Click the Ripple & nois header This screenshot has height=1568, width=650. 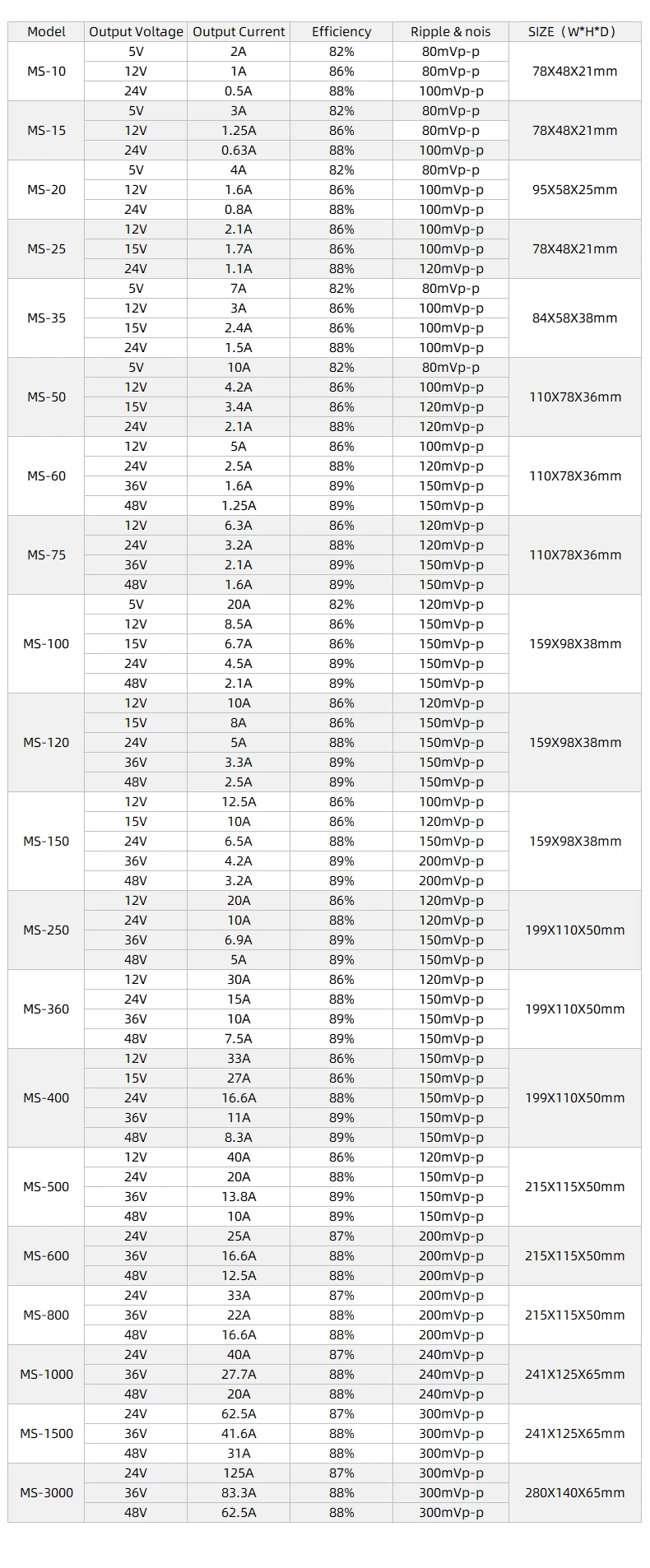pyautogui.click(x=450, y=32)
